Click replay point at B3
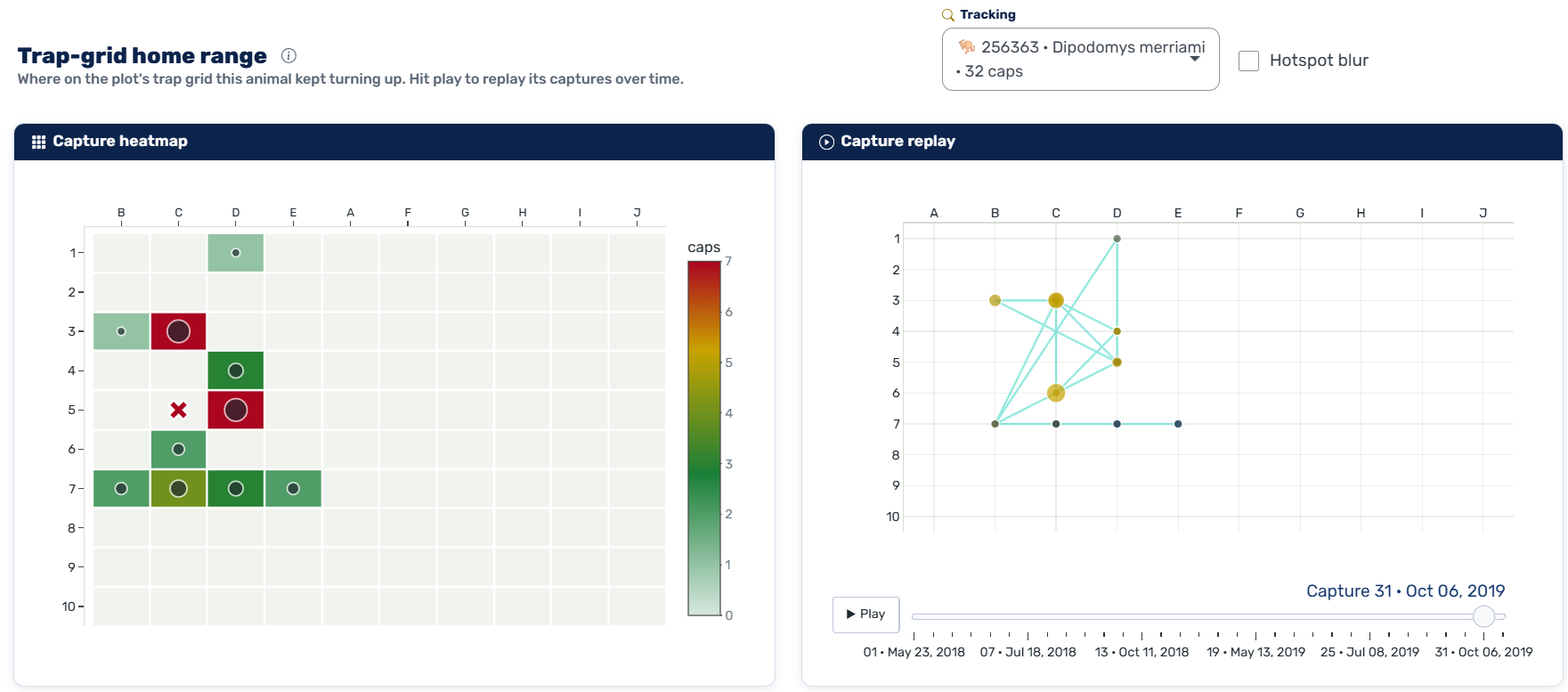The height and width of the screenshot is (692, 1568). [995, 300]
